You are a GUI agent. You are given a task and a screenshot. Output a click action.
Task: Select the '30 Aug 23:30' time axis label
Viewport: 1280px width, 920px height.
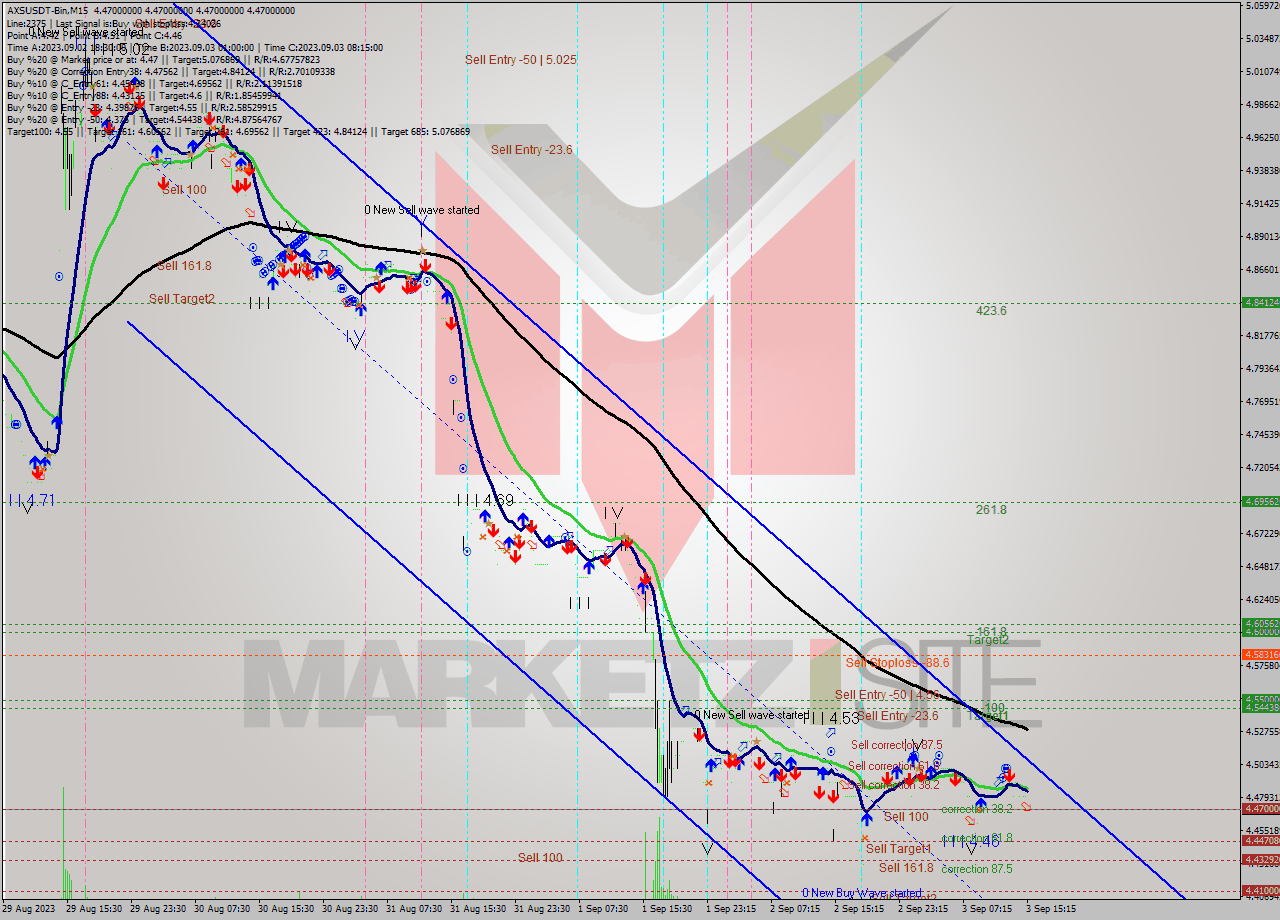tap(350, 909)
